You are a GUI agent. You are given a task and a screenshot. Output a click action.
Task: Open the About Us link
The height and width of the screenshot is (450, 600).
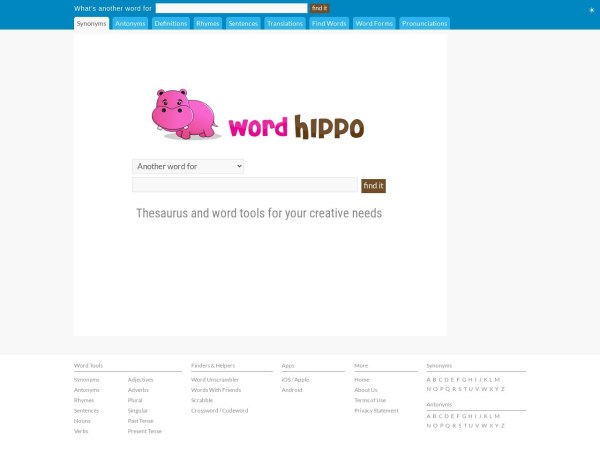pyautogui.click(x=366, y=390)
